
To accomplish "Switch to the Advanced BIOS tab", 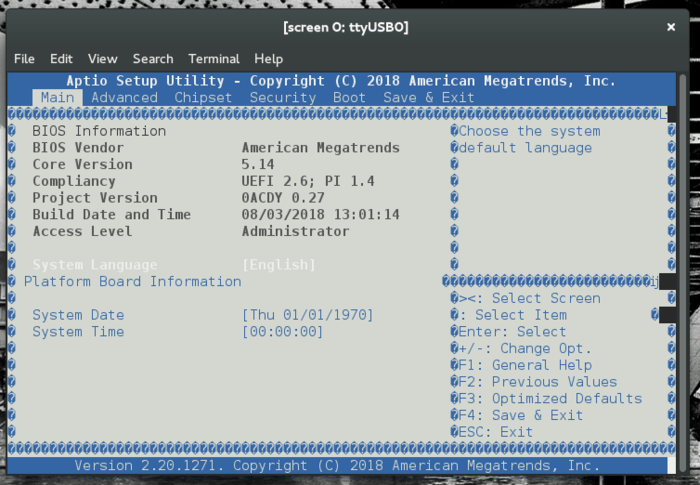I will pos(124,98).
